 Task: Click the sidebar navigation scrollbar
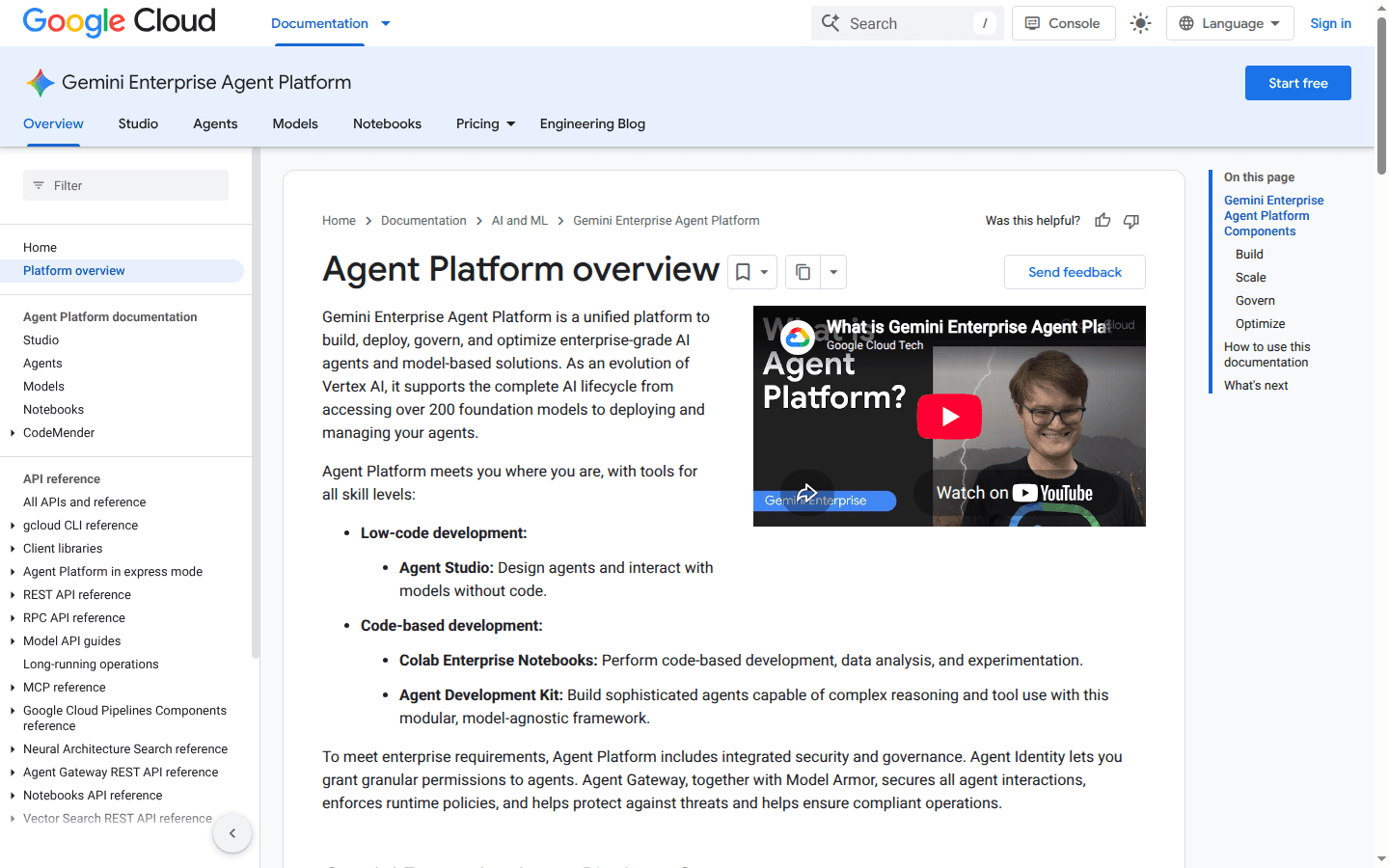[256, 403]
